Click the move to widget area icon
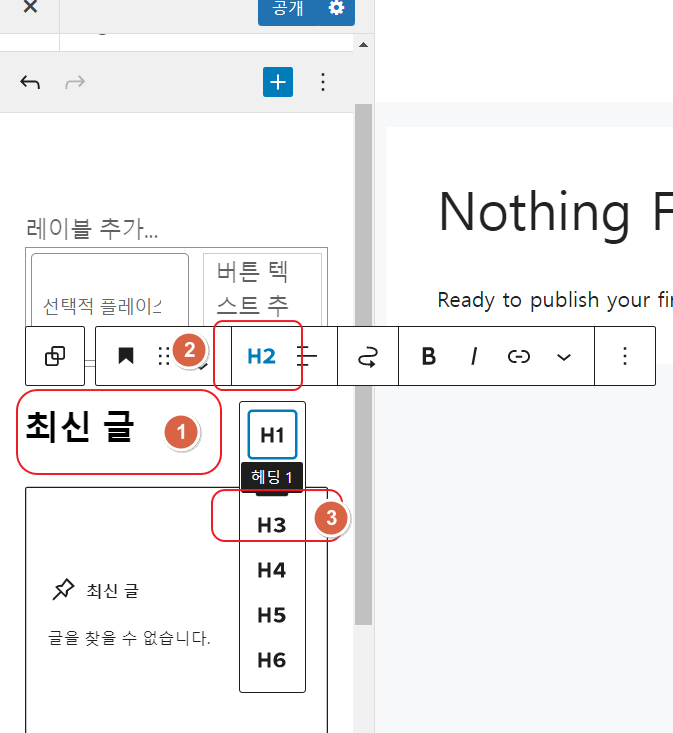673x733 pixels. [368, 356]
